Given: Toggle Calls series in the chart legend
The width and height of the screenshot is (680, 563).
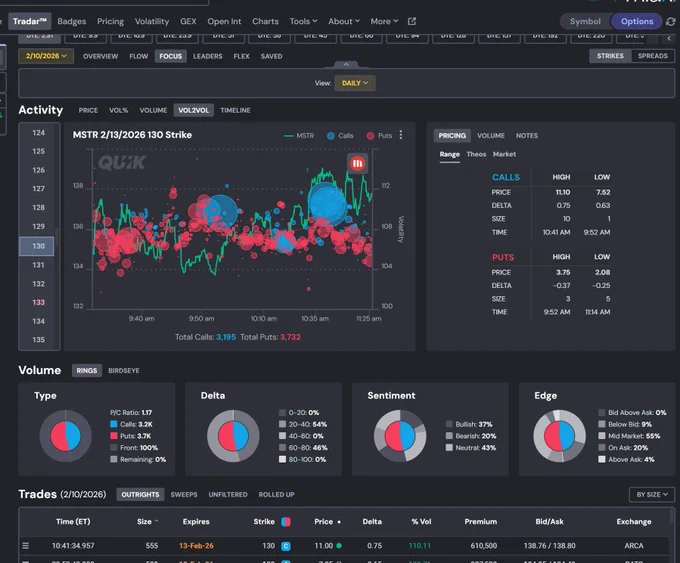Looking at the screenshot, I should (340, 136).
